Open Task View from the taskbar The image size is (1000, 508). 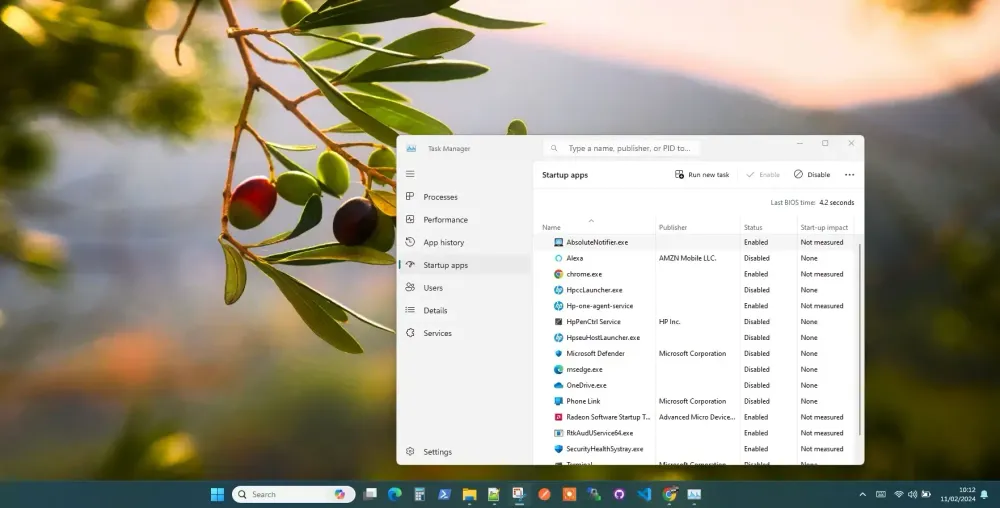point(370,495)
